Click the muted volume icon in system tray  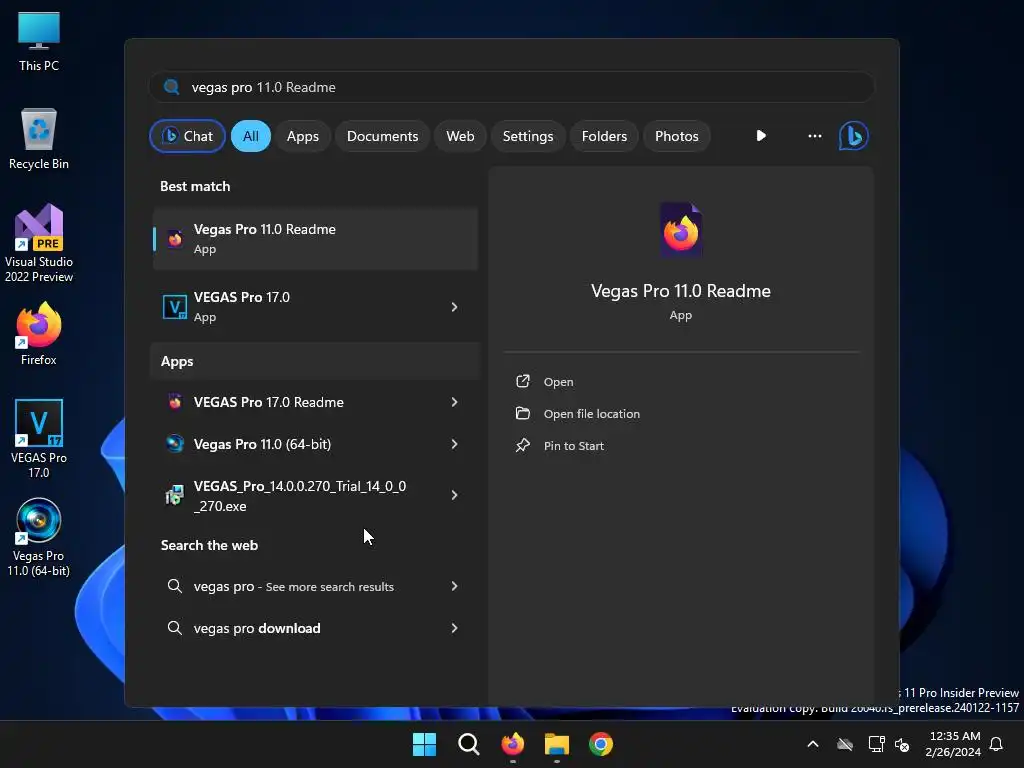pyautogui.click(x=903, y=744)
